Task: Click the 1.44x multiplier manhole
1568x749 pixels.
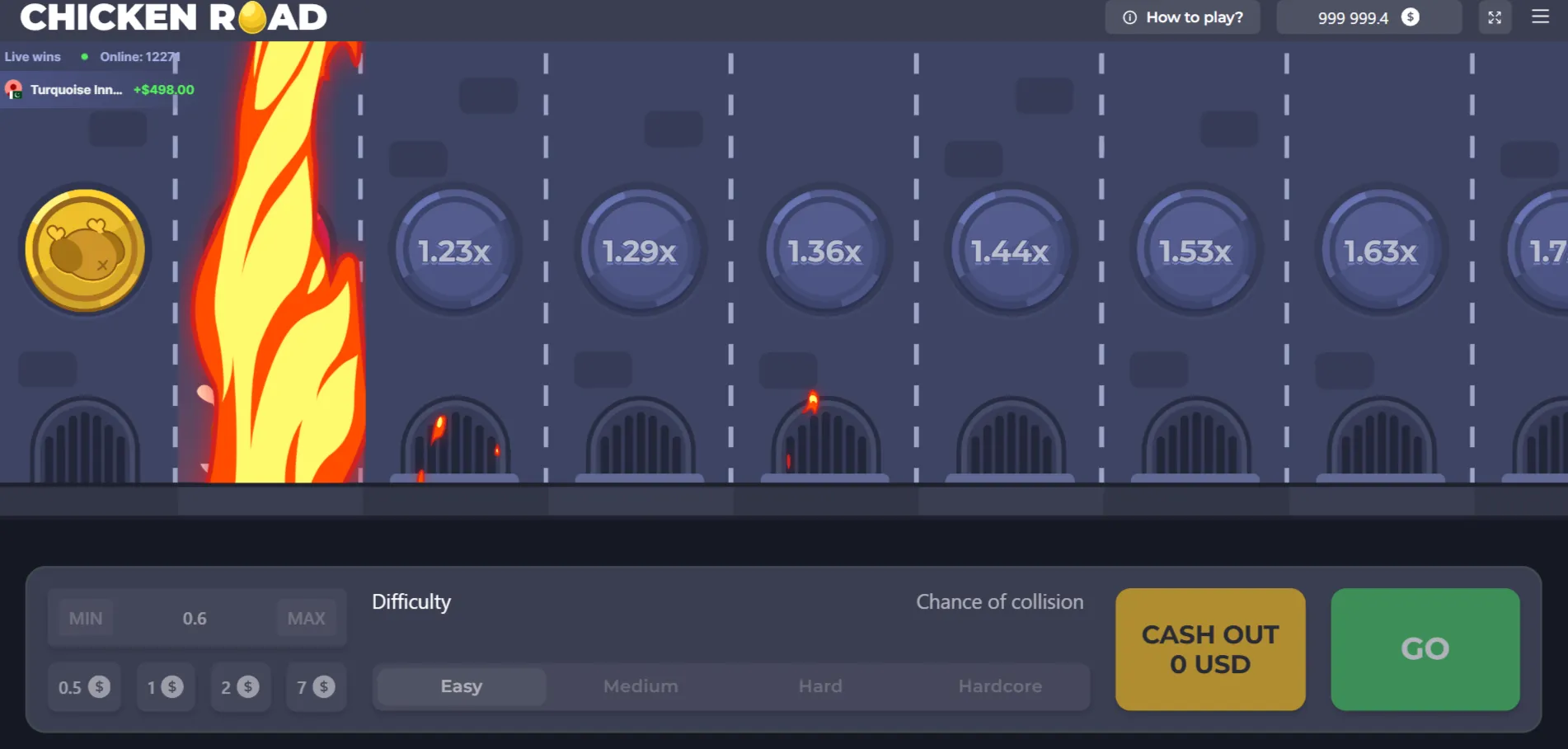Action: click(x=1011, y=250)
